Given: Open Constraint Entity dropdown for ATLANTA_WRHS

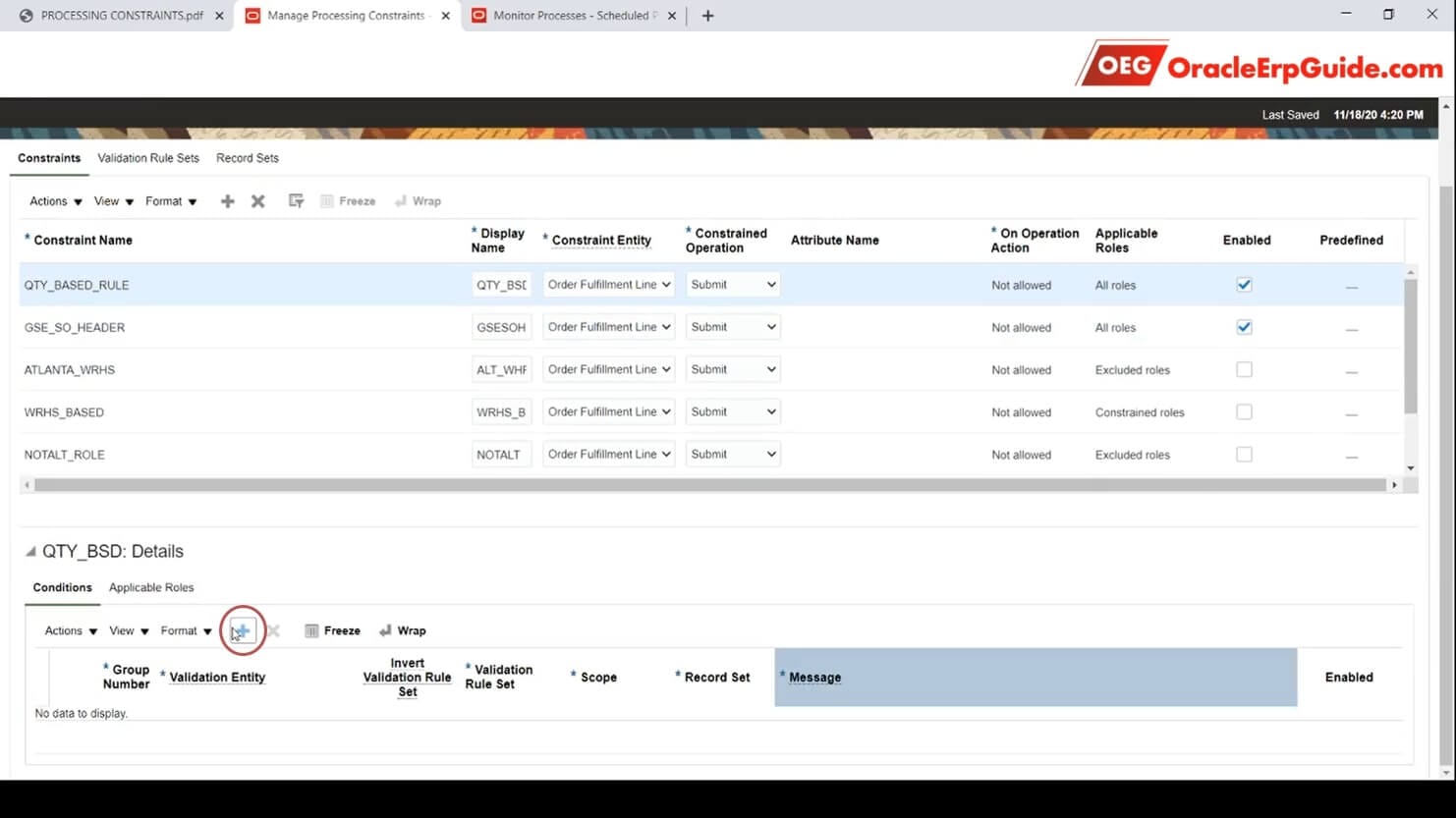Looking at the screenshot, I should pos(609,369).
